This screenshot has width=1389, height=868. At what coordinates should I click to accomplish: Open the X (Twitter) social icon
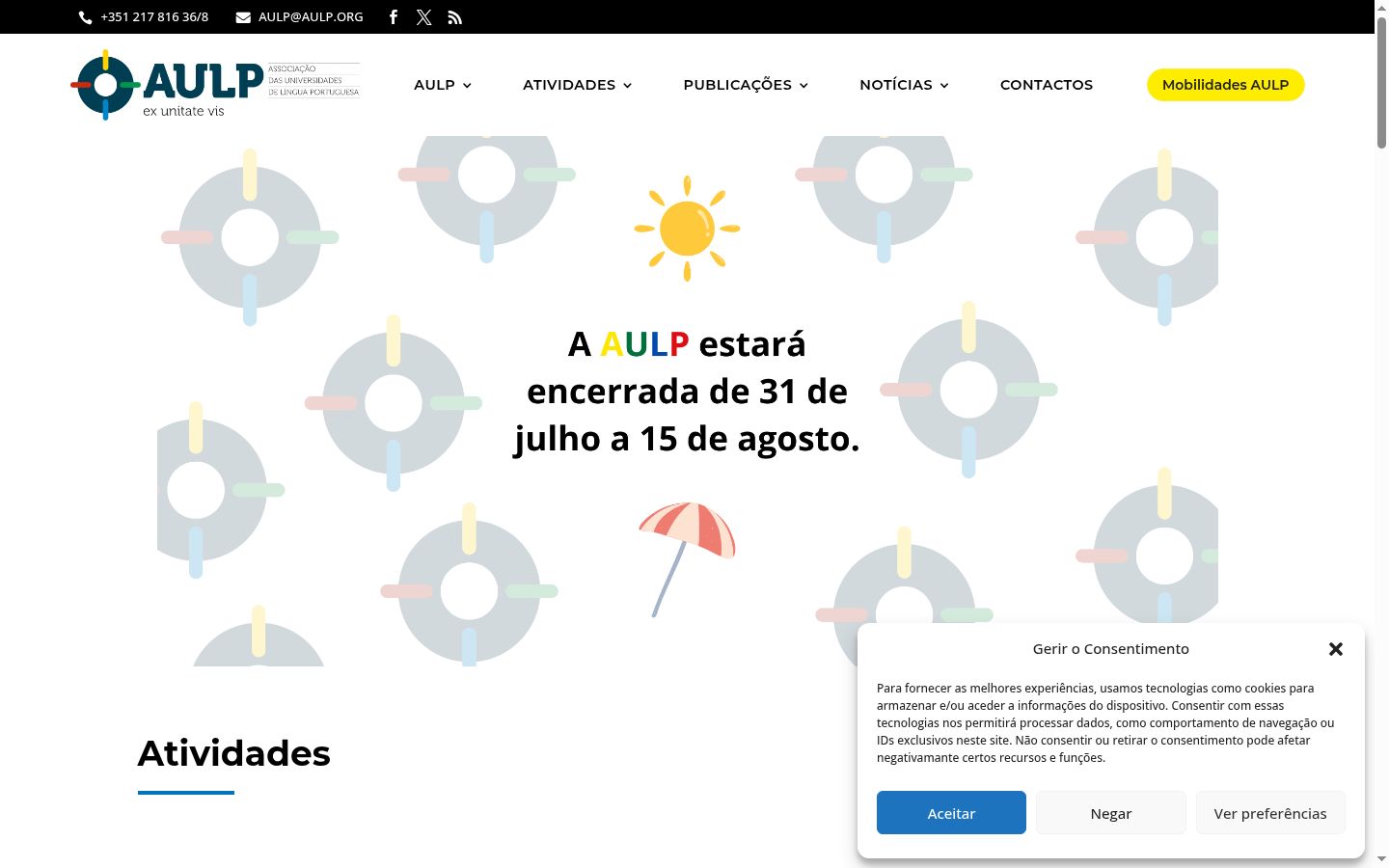pos(424,17)
